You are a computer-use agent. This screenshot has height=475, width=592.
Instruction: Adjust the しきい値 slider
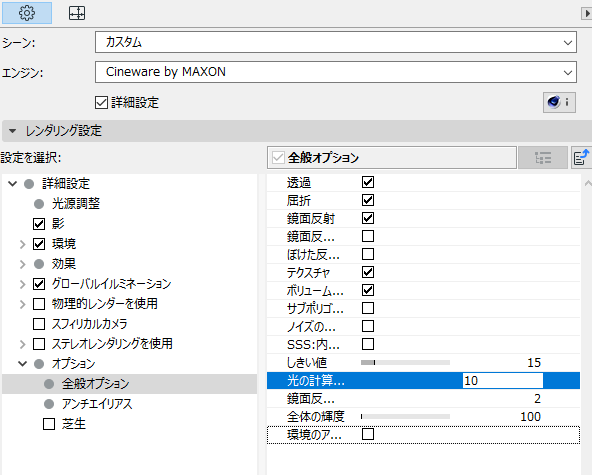(x=405, y=362)
